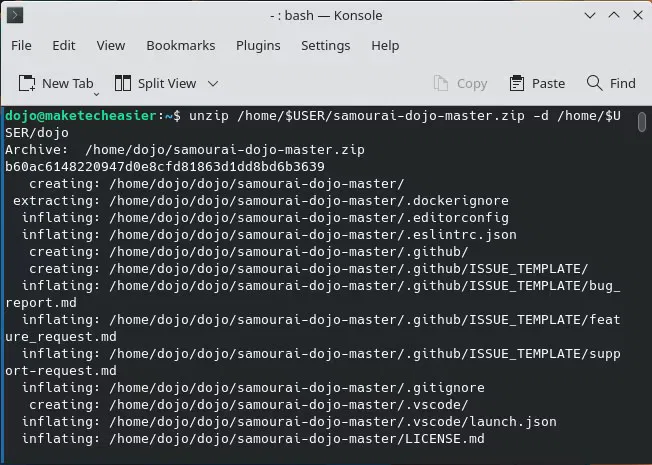Click the .eslintrc.json inflating line
The width and height of the screenshot is (652, 465).
[269, 235]
